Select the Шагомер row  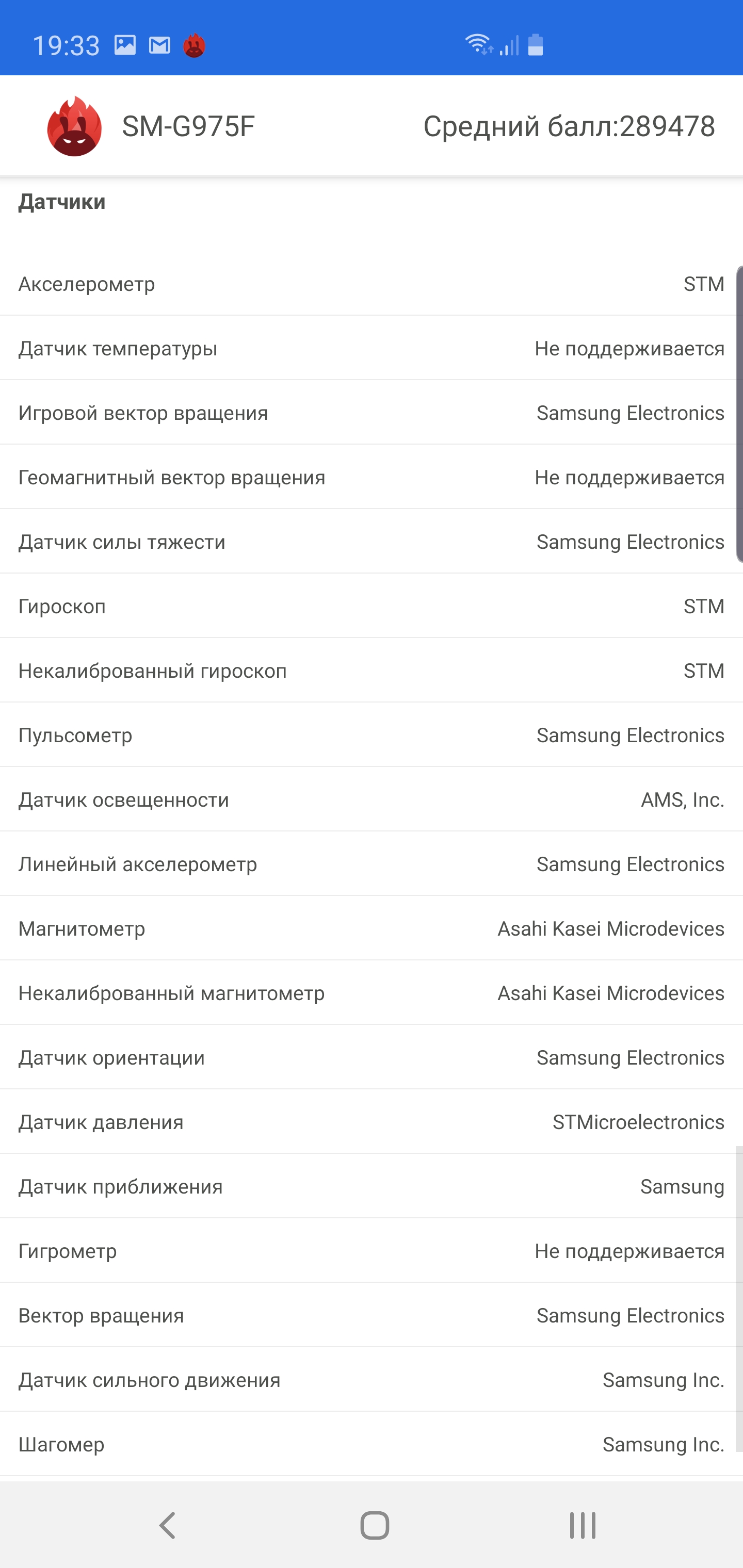click(x=372, y=1444)
